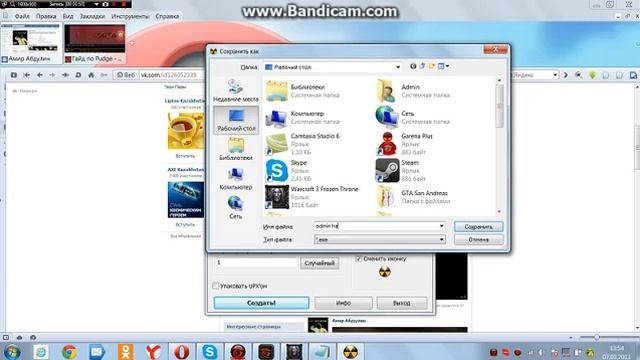The height and width of the screenshot is (360, 640).
Task: Open the Правка menu
Action: tap(46, 16)
